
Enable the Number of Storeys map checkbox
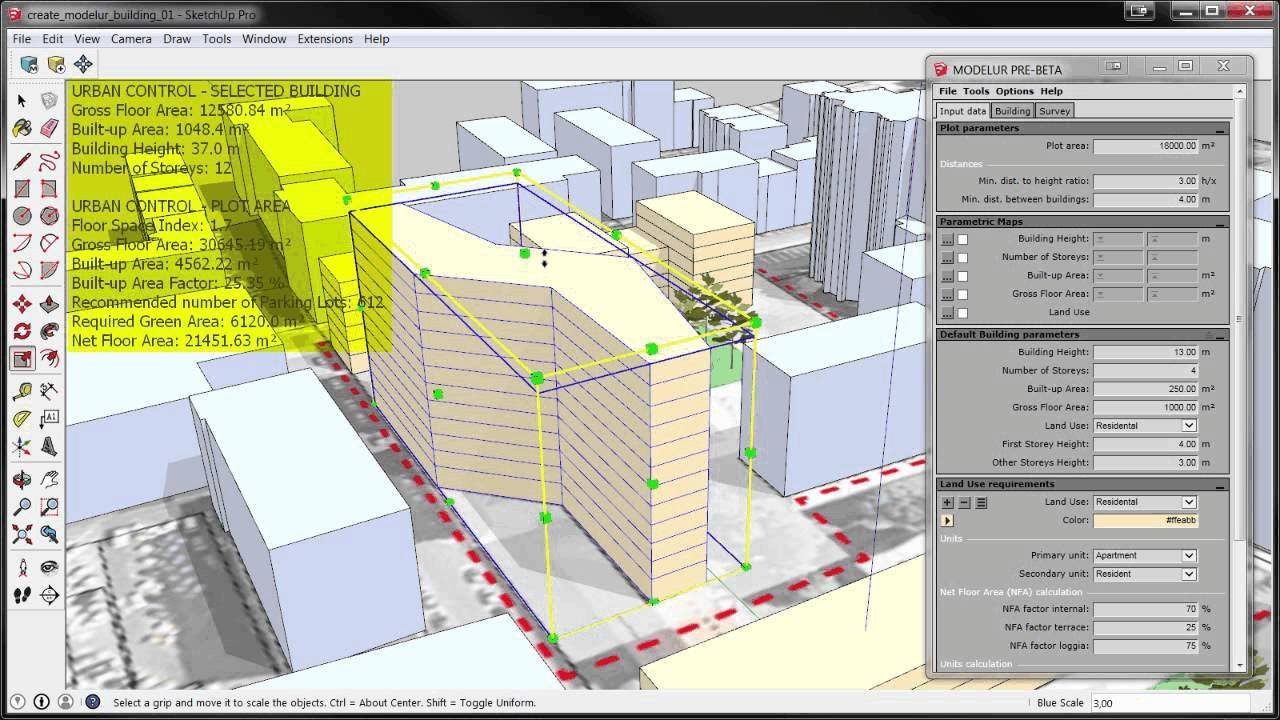tap(963, 257)
